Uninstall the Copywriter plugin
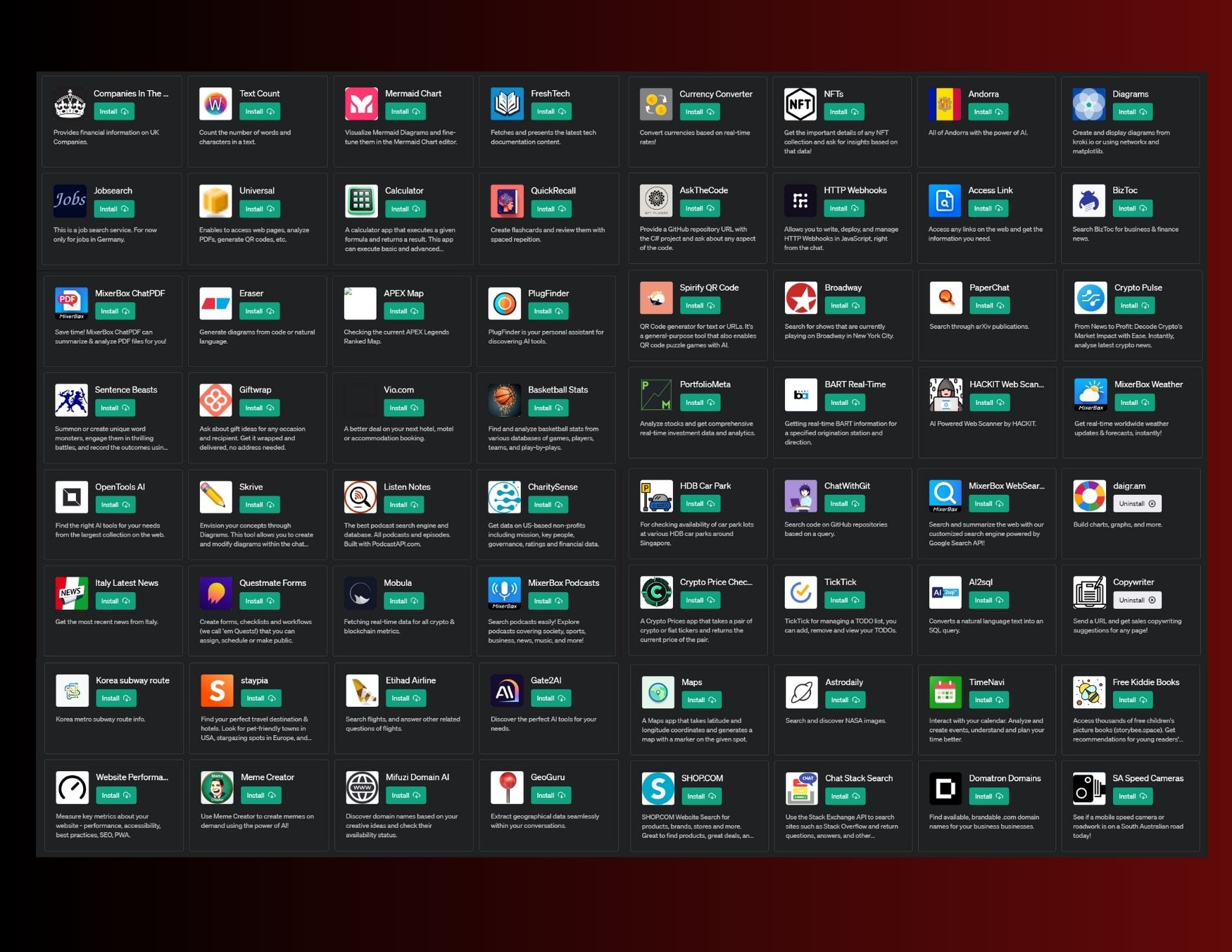 coord(1137,600)
